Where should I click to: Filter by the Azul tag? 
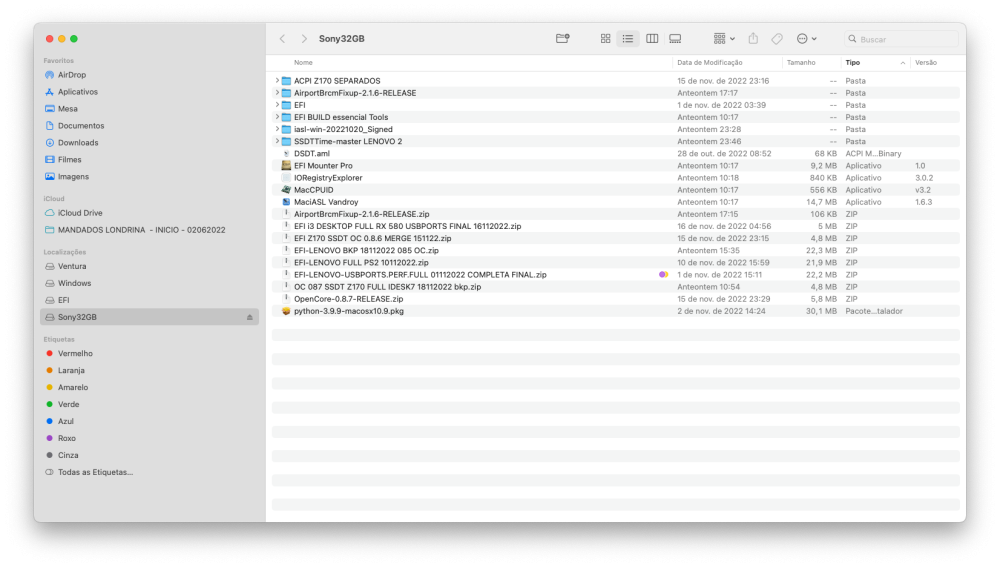click(66, 421)
